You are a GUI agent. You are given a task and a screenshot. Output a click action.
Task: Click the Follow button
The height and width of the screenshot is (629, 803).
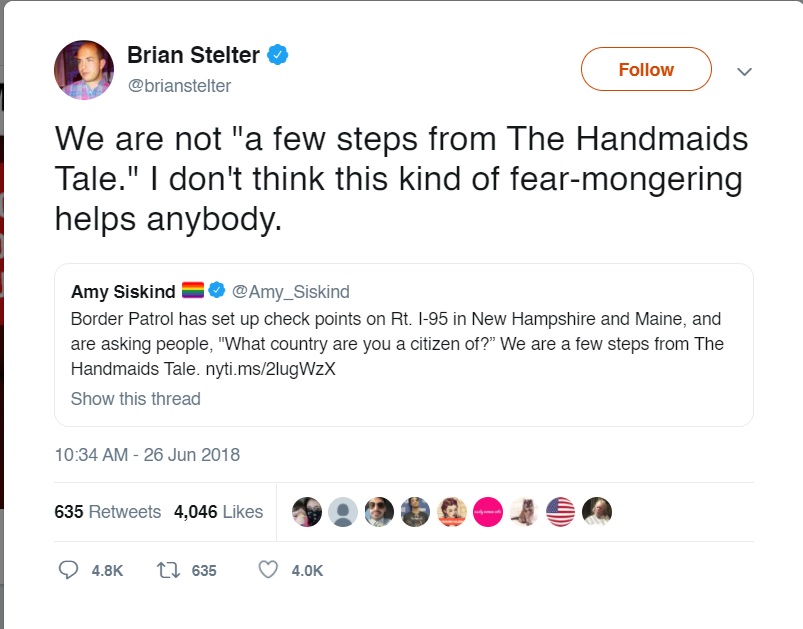pos(645,69)
